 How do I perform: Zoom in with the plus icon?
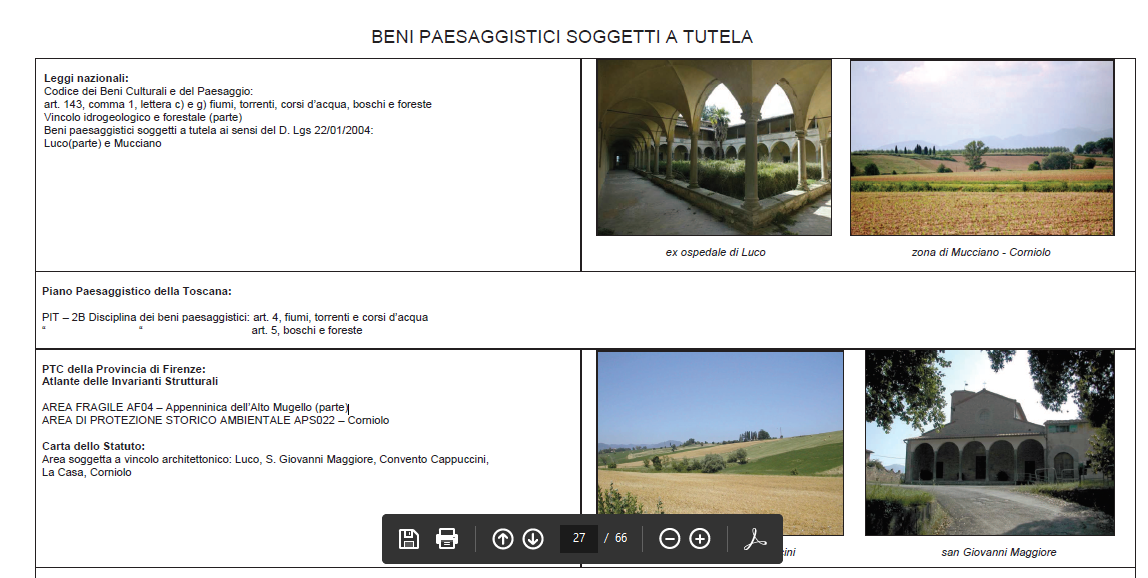(x=700, y=539)
